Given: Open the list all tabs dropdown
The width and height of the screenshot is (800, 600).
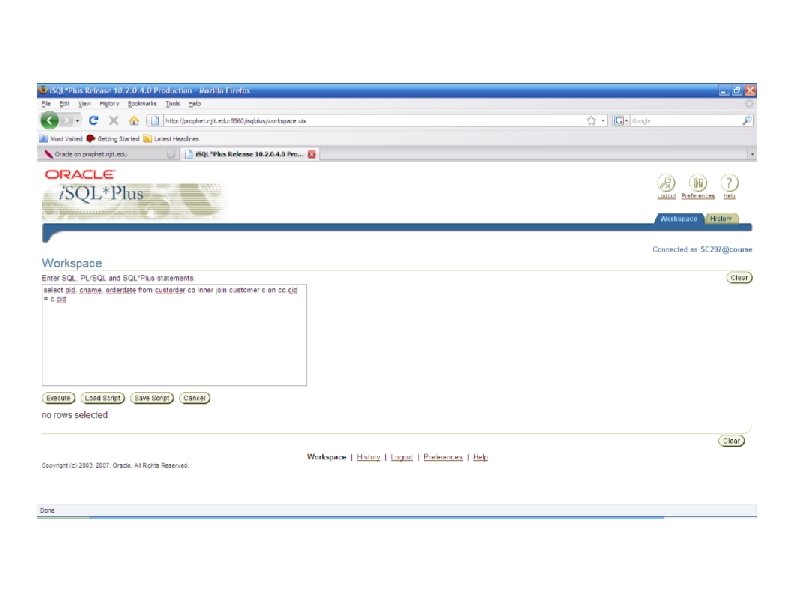Looking at the screenshot, I should click(752, 154).
